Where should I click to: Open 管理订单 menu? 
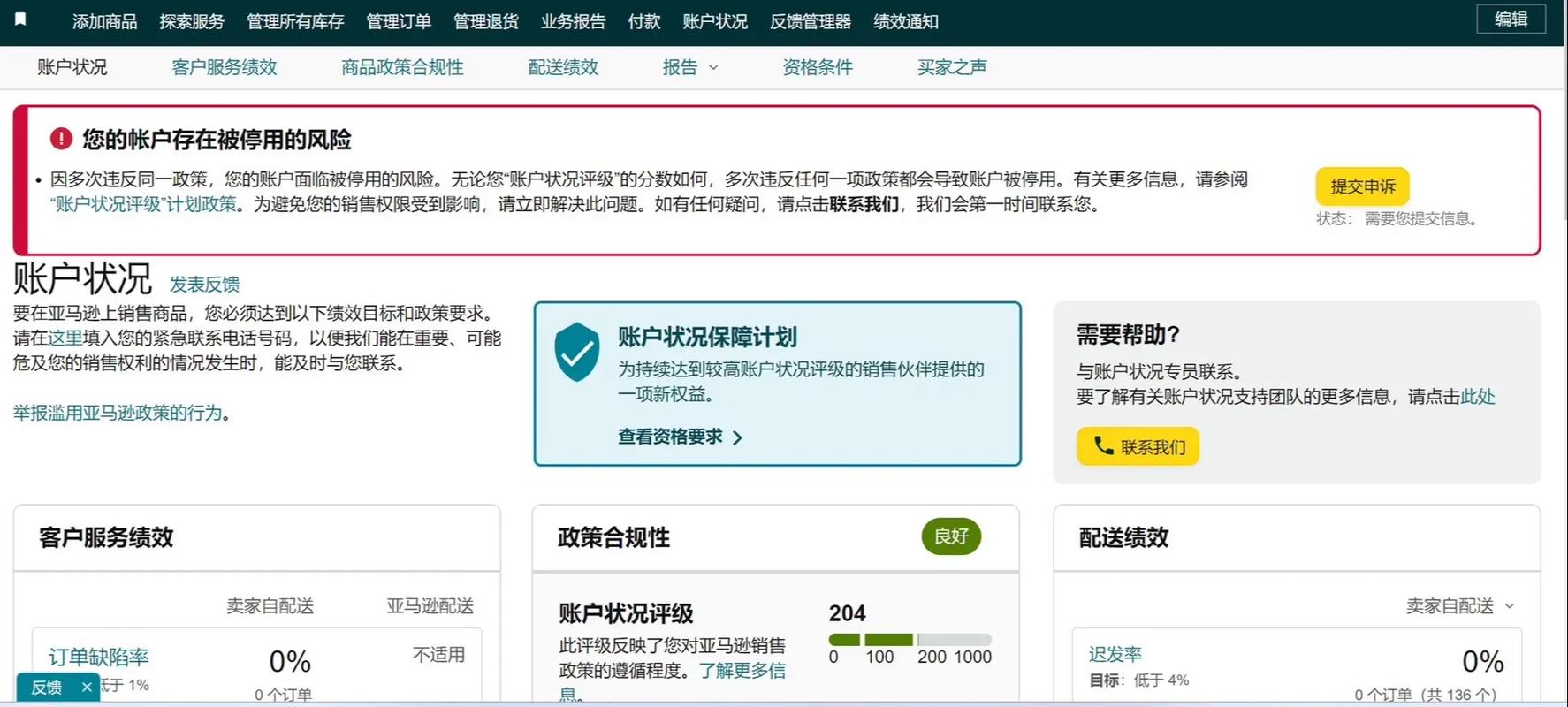pos(399,21)
